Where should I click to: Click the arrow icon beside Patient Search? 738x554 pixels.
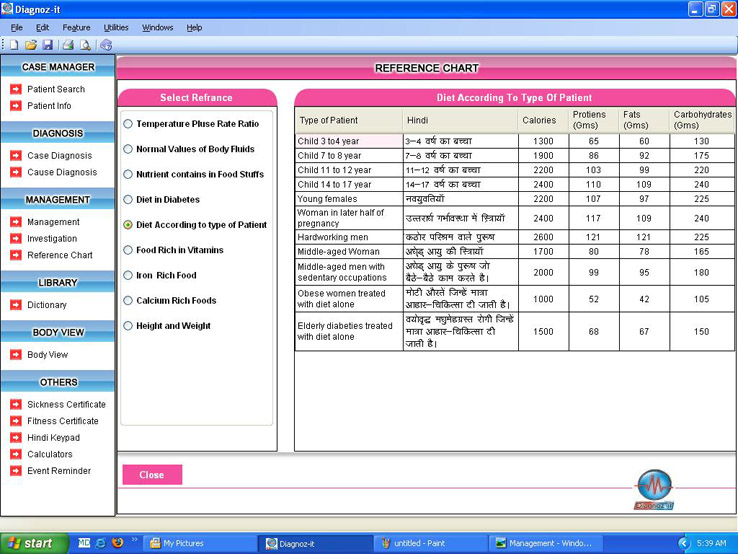click(x=16, y=89)
